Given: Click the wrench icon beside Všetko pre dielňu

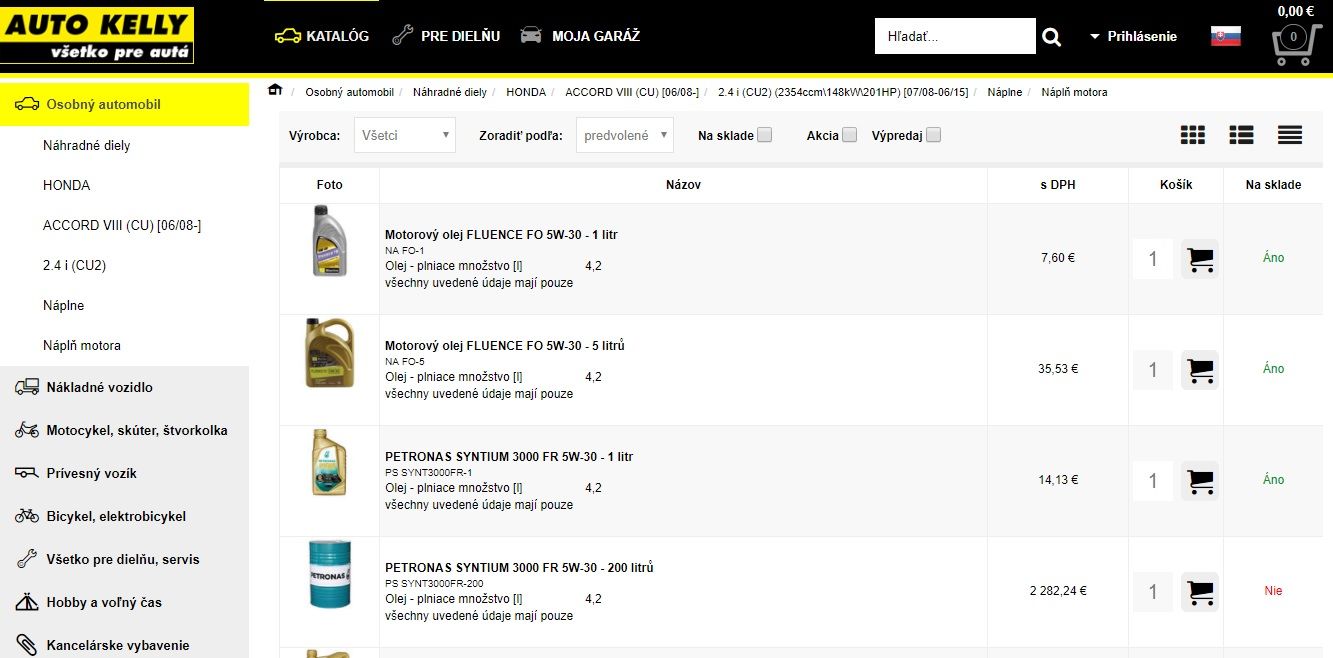Looking at the screenshot, I should (x=27, y=559).
